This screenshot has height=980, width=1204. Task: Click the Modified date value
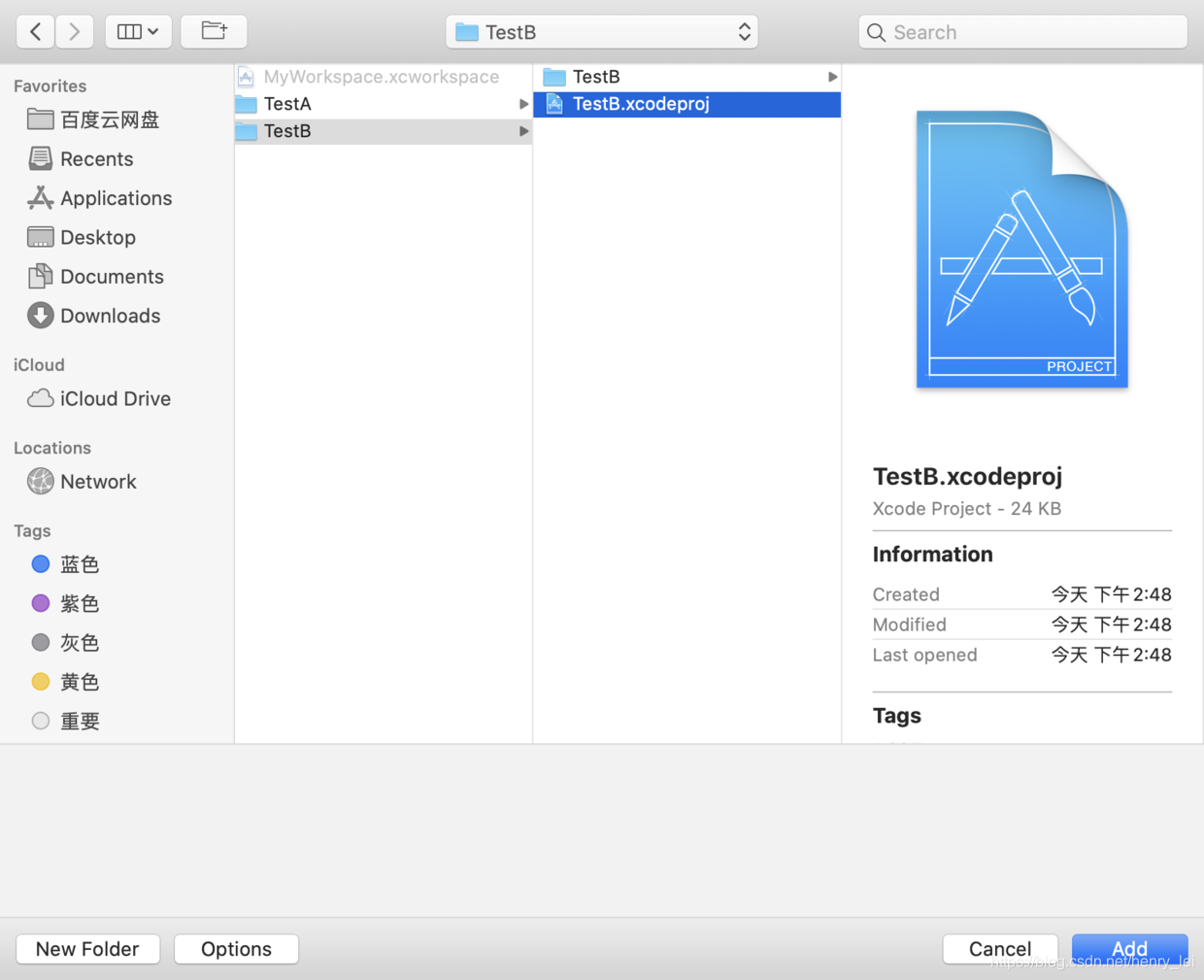(1111, 625)
